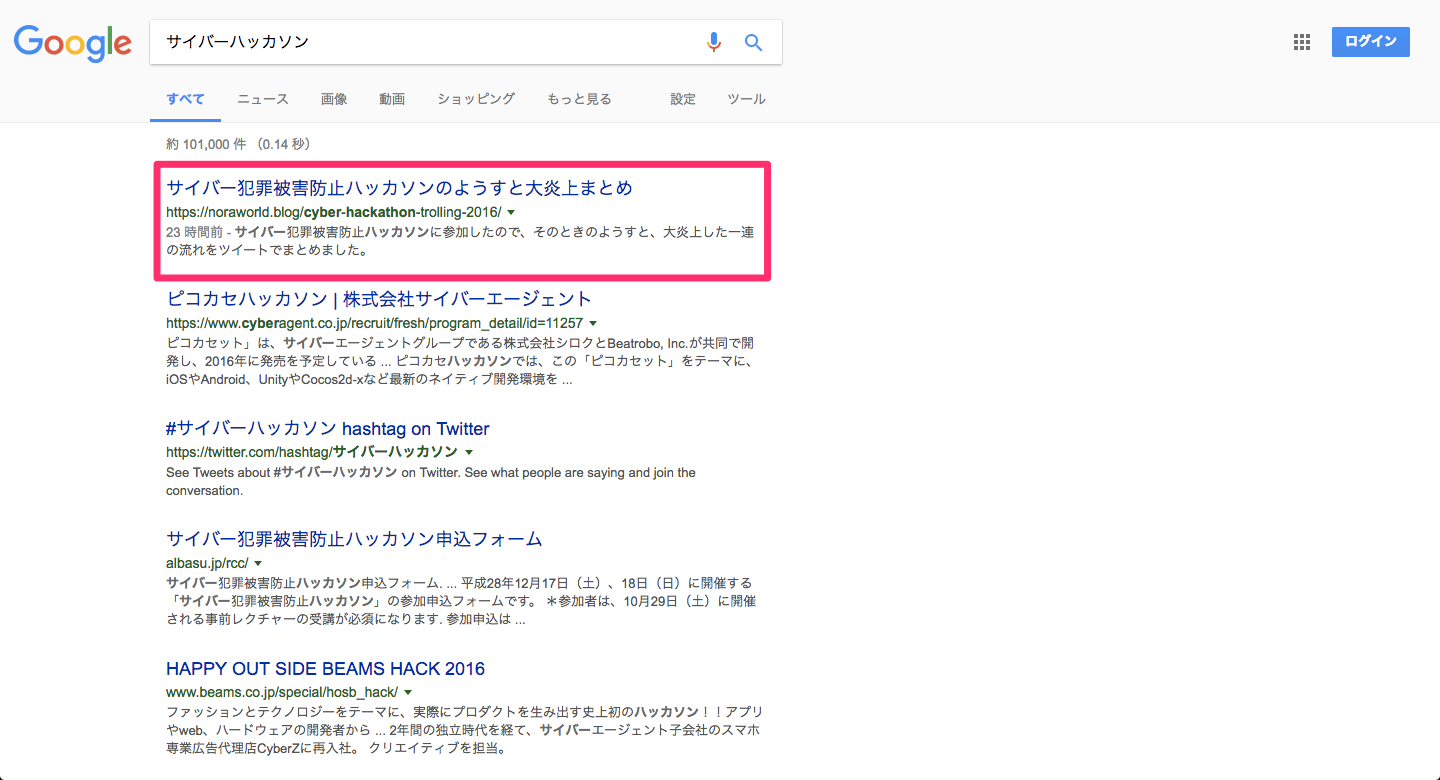This screenshot has height=780, width=1440.
Task: Expand arrow next to cyberagent.co.jp URL
Action: [593, 323]
